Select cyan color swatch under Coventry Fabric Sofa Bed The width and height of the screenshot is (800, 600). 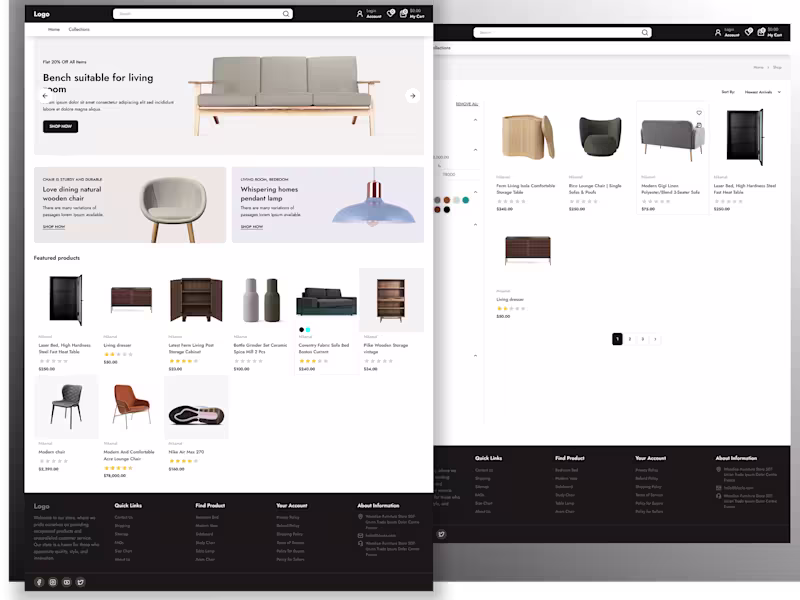[x=308, y=330]
